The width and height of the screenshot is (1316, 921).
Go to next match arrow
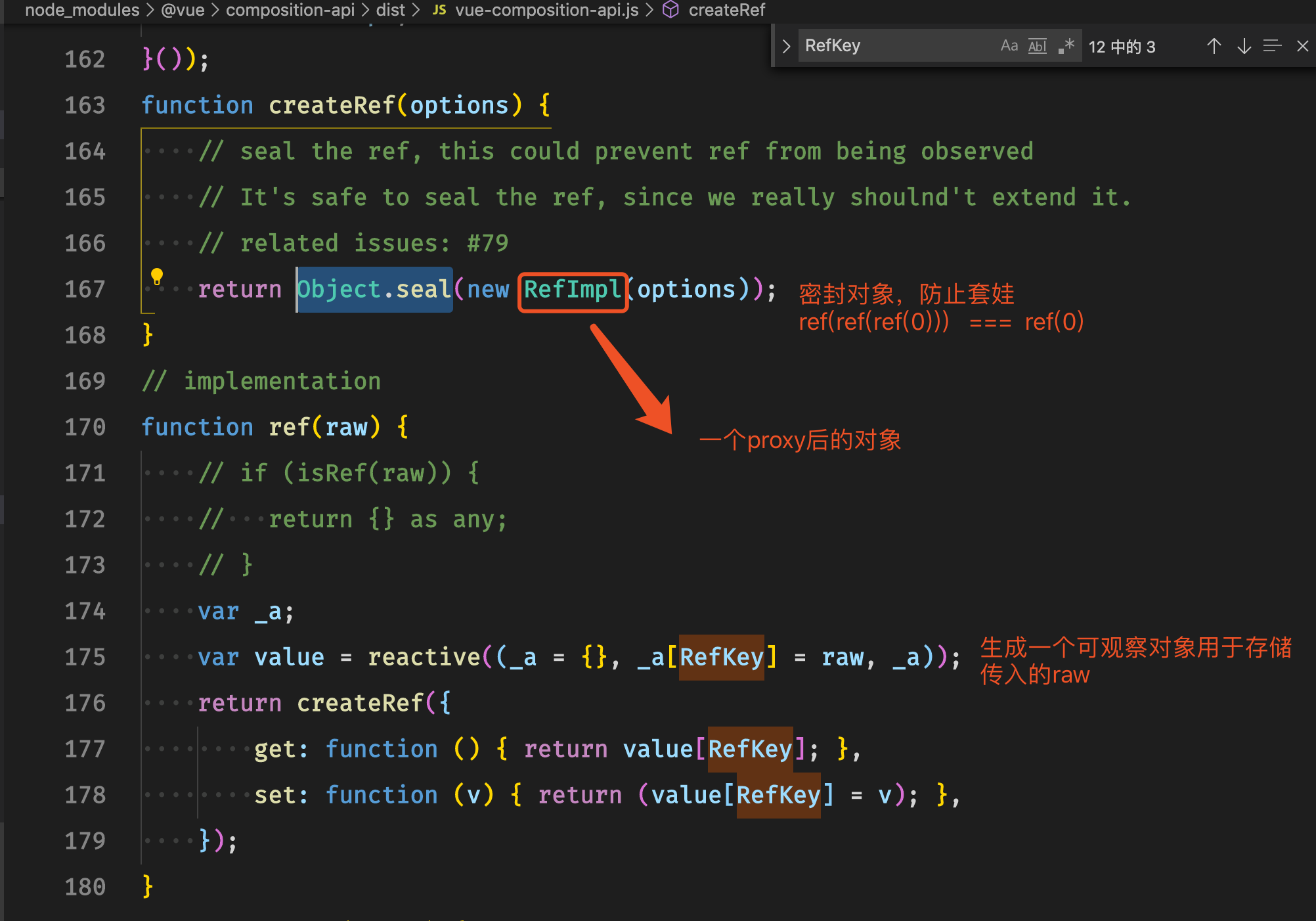(1244, 46)
